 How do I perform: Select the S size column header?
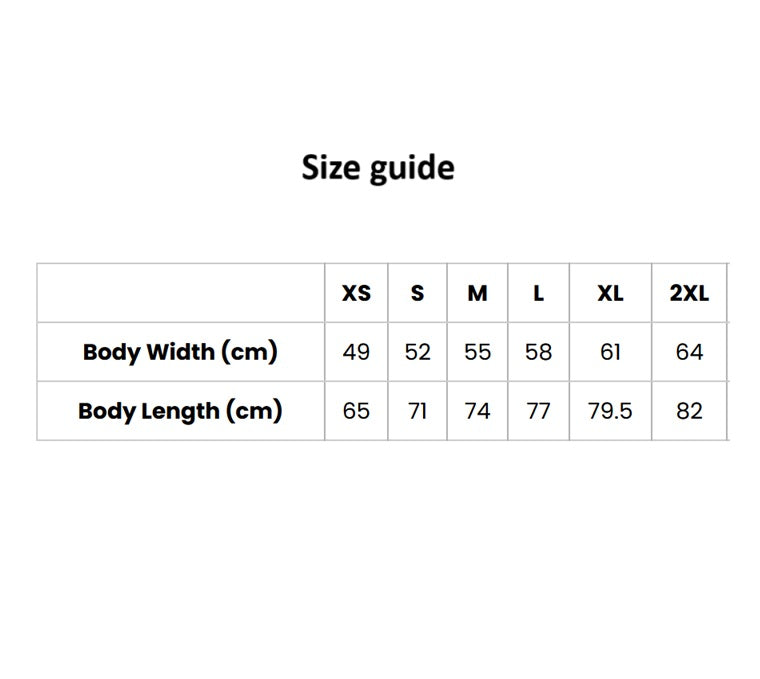(x=417, y=293)
